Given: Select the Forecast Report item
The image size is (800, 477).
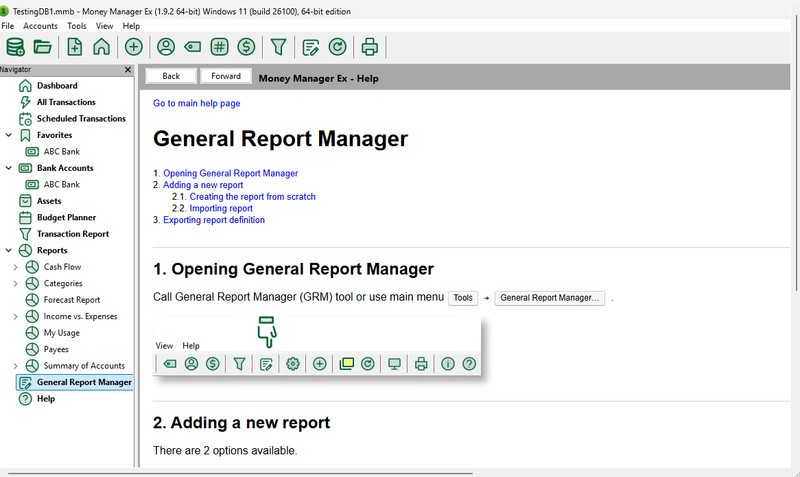Looking at the screenshot, I should coord(72,300).
